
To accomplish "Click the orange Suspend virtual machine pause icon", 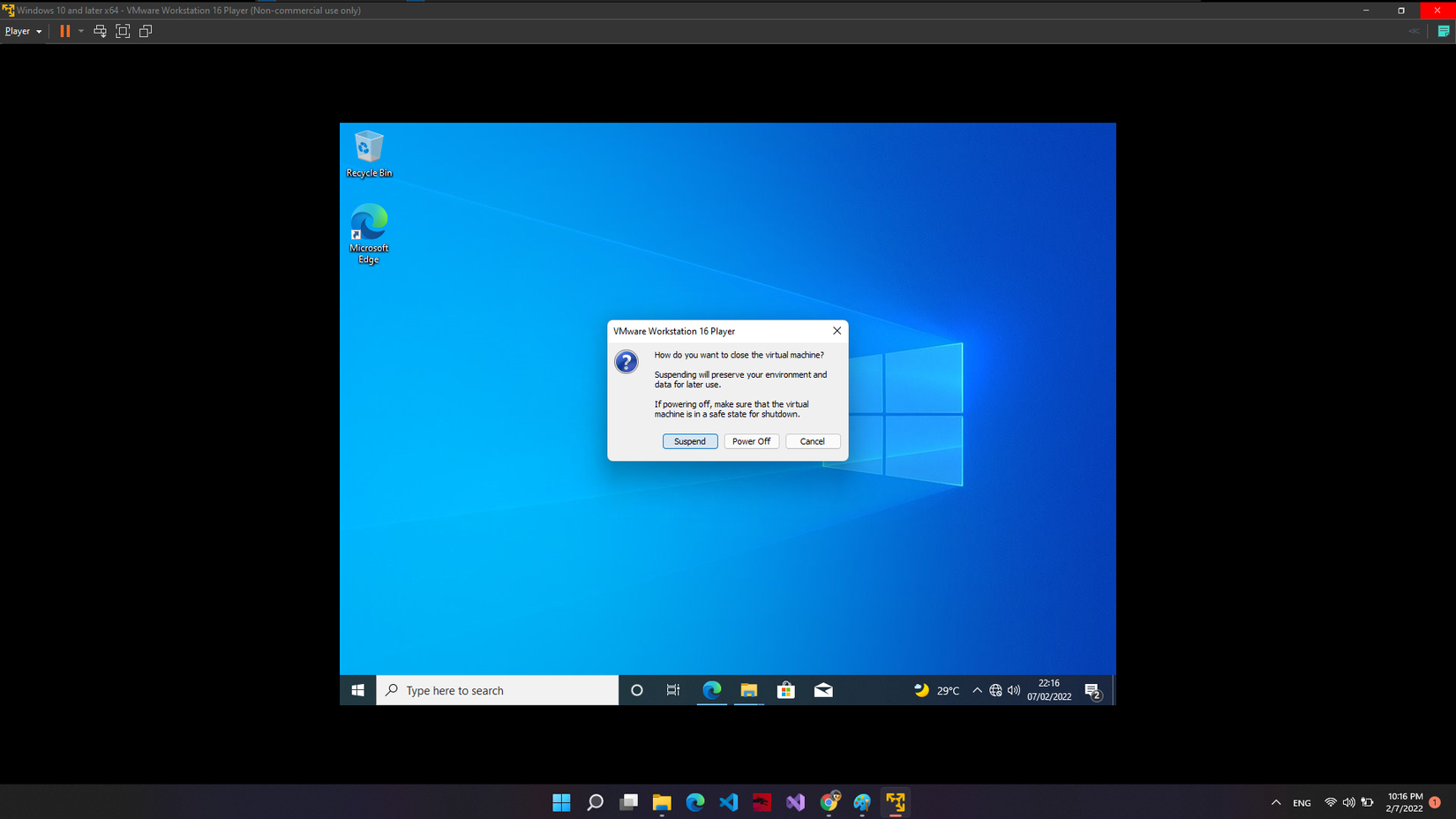I will 64,31.
